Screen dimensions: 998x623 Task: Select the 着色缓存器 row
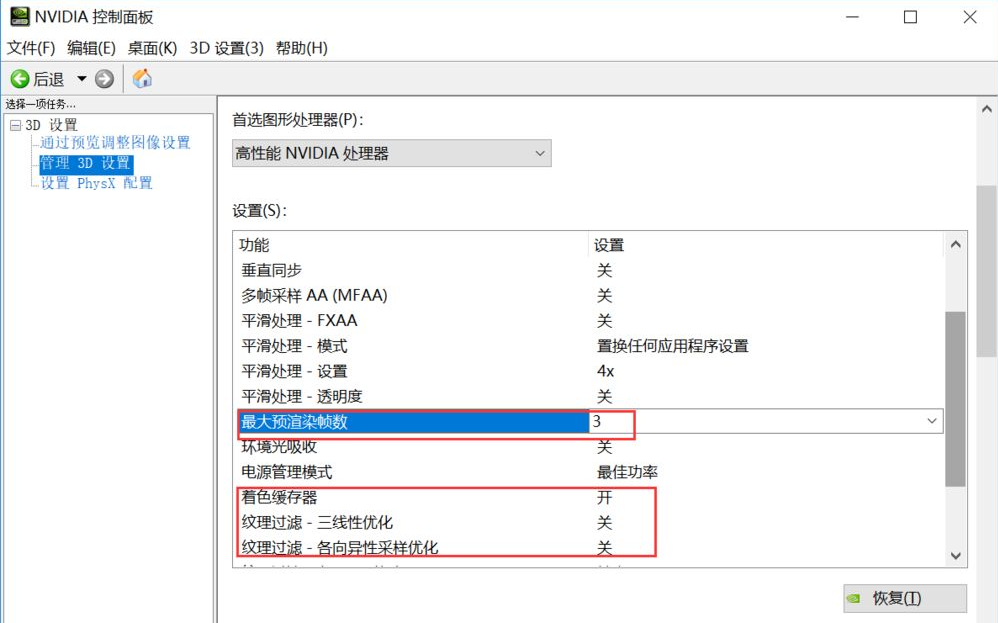coord(587,498)
